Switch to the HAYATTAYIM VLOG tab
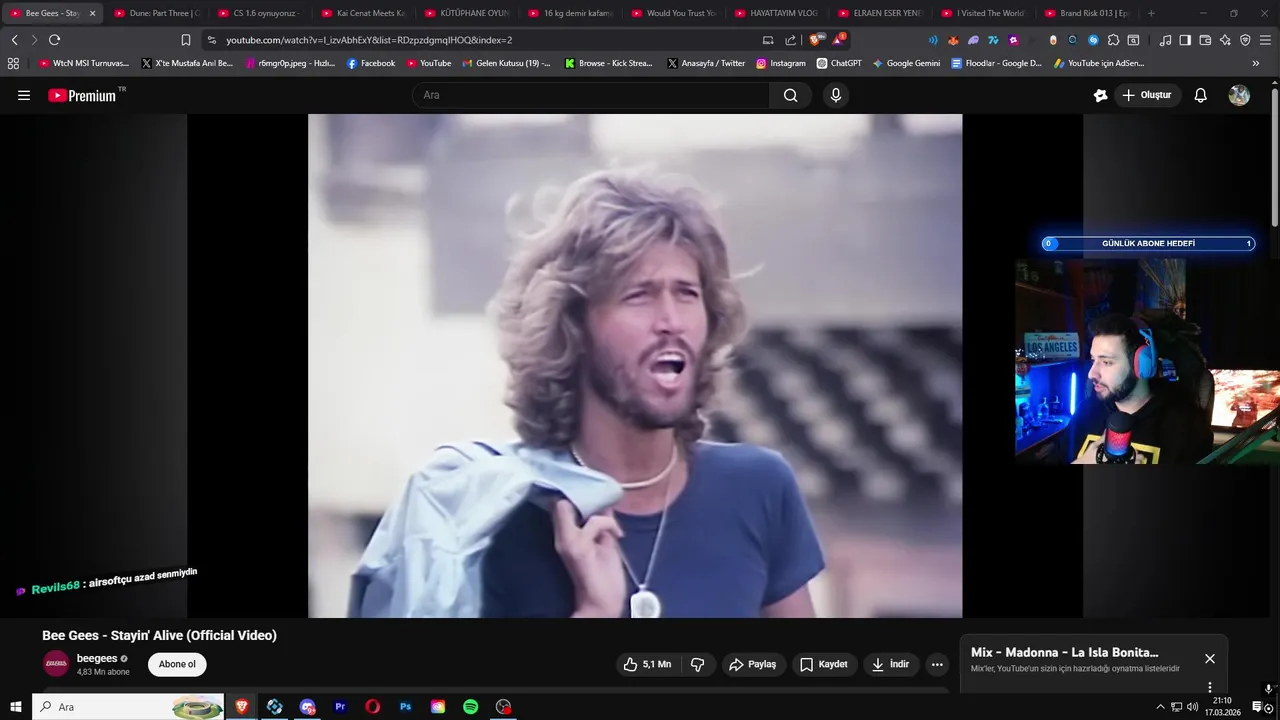 tap(778, 13)
